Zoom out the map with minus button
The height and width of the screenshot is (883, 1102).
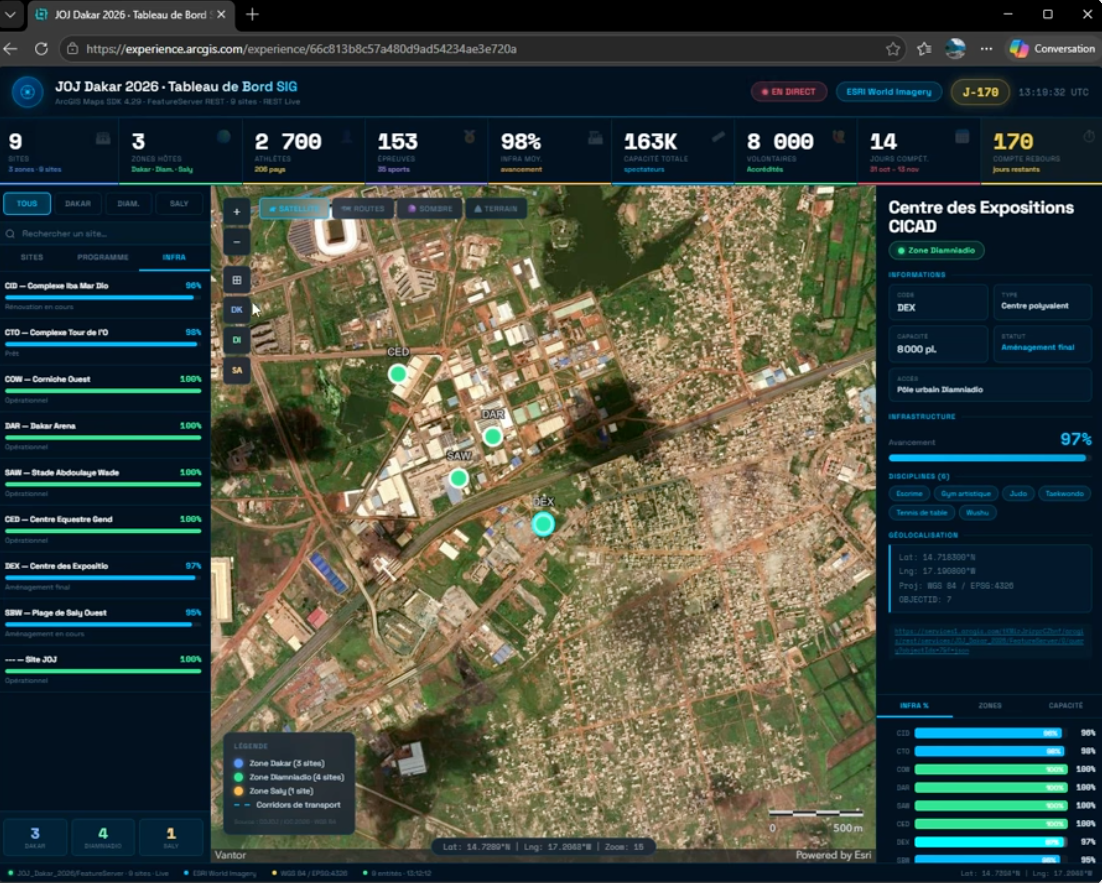click(237, 242)
